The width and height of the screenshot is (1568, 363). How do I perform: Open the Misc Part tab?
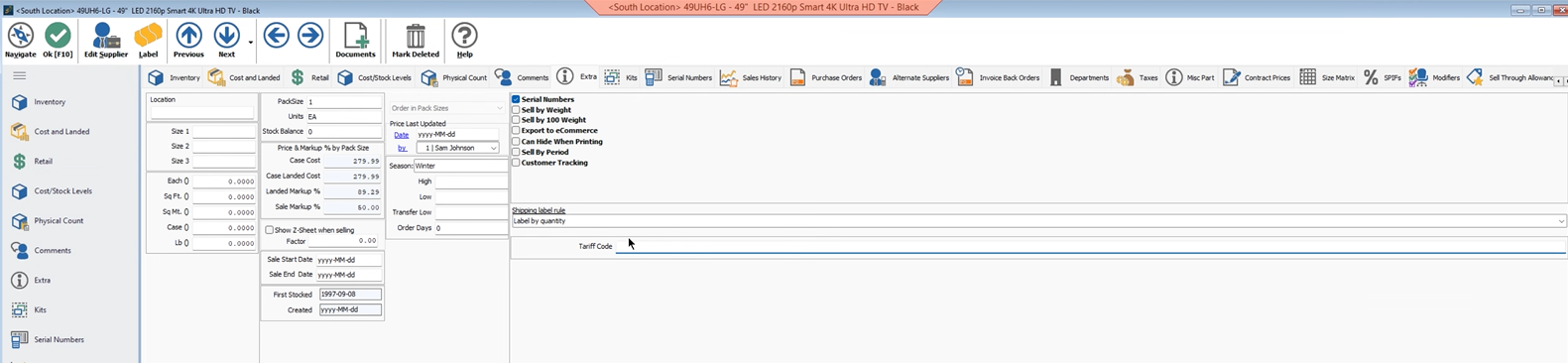pos(1189,77)
